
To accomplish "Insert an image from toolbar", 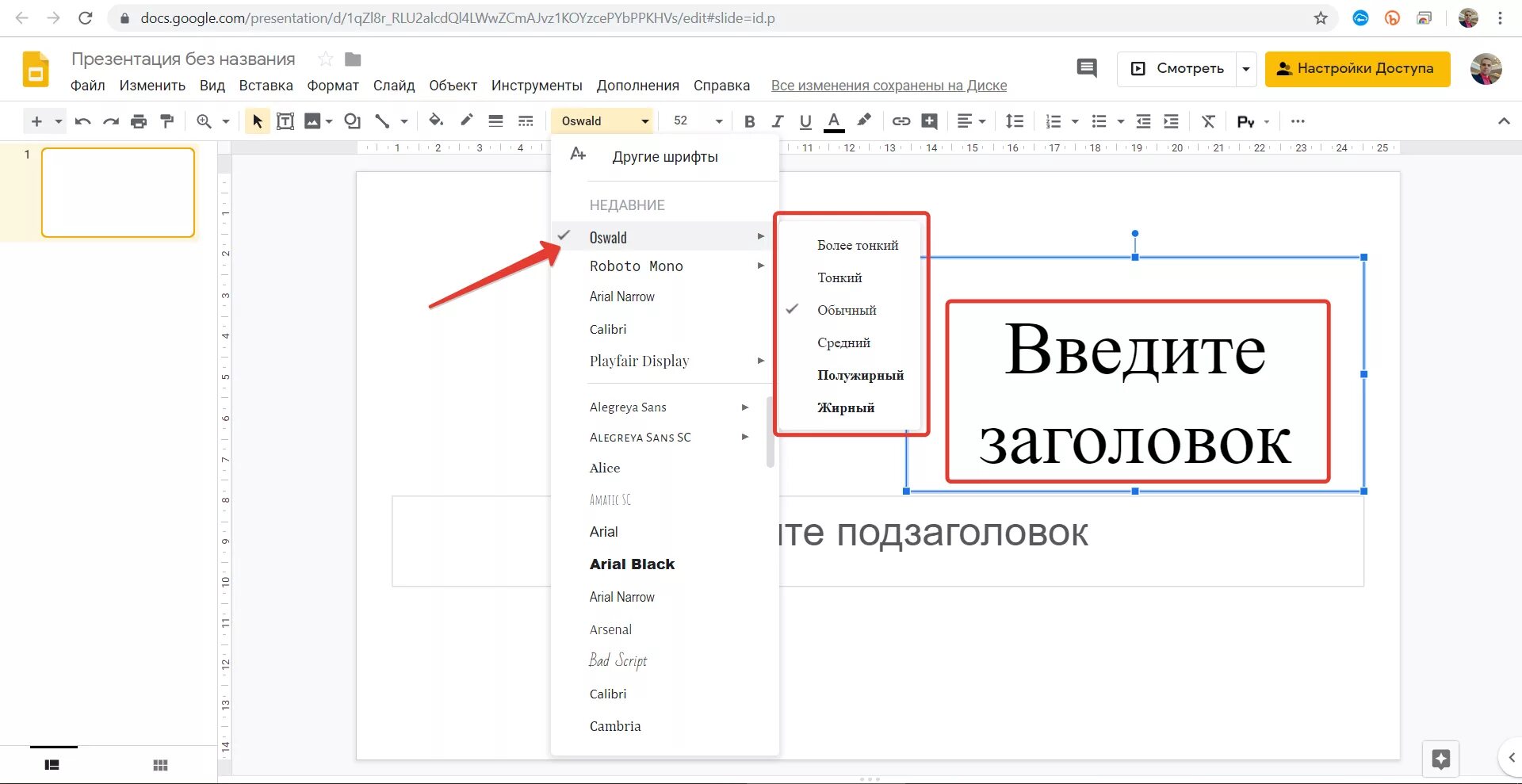I will pos(313,121).
